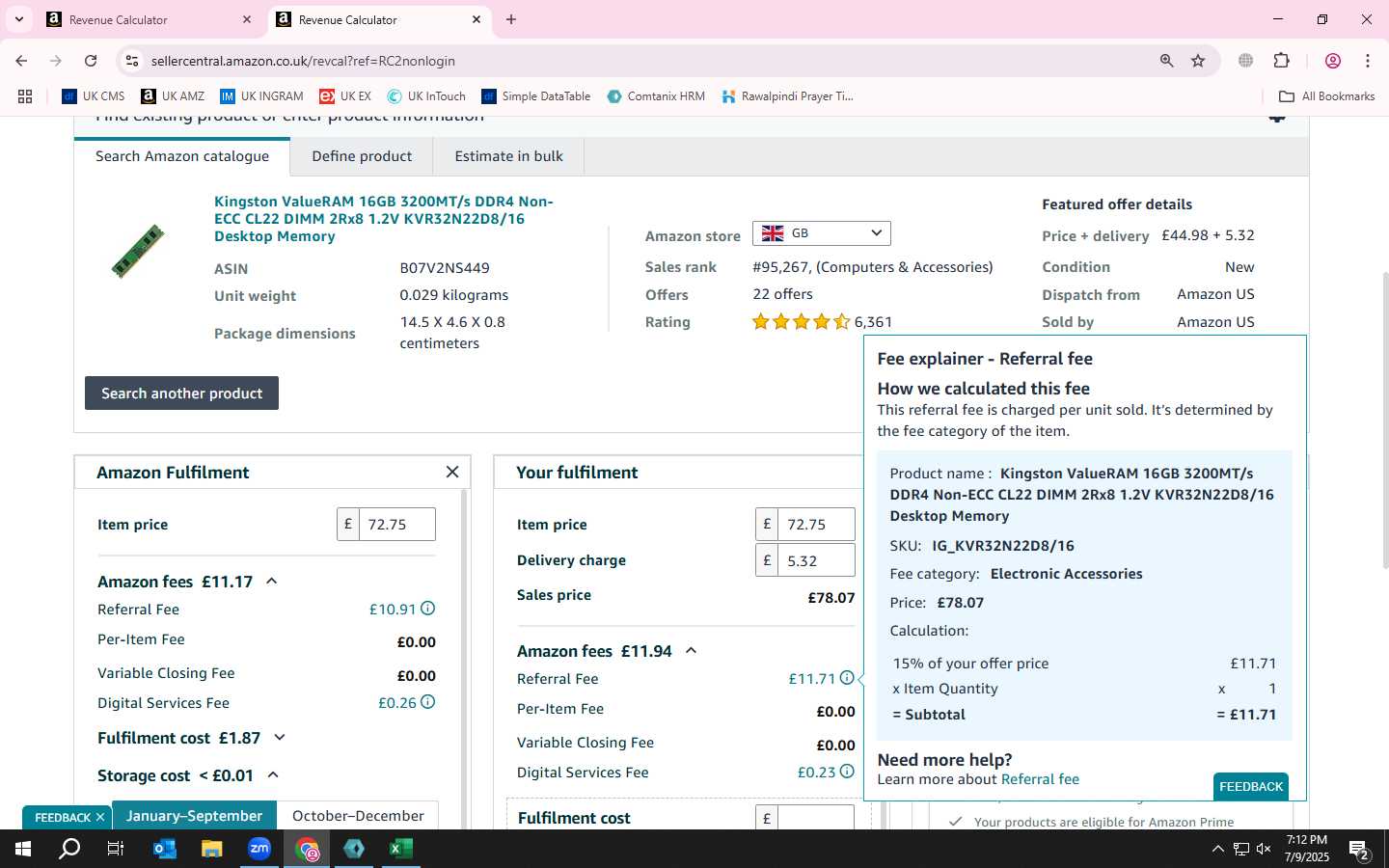This screenshot has width=1389, height=868.
Task: Show Amazon Fulfilment Digital Services Fee info
Action: tap(427, 702)
